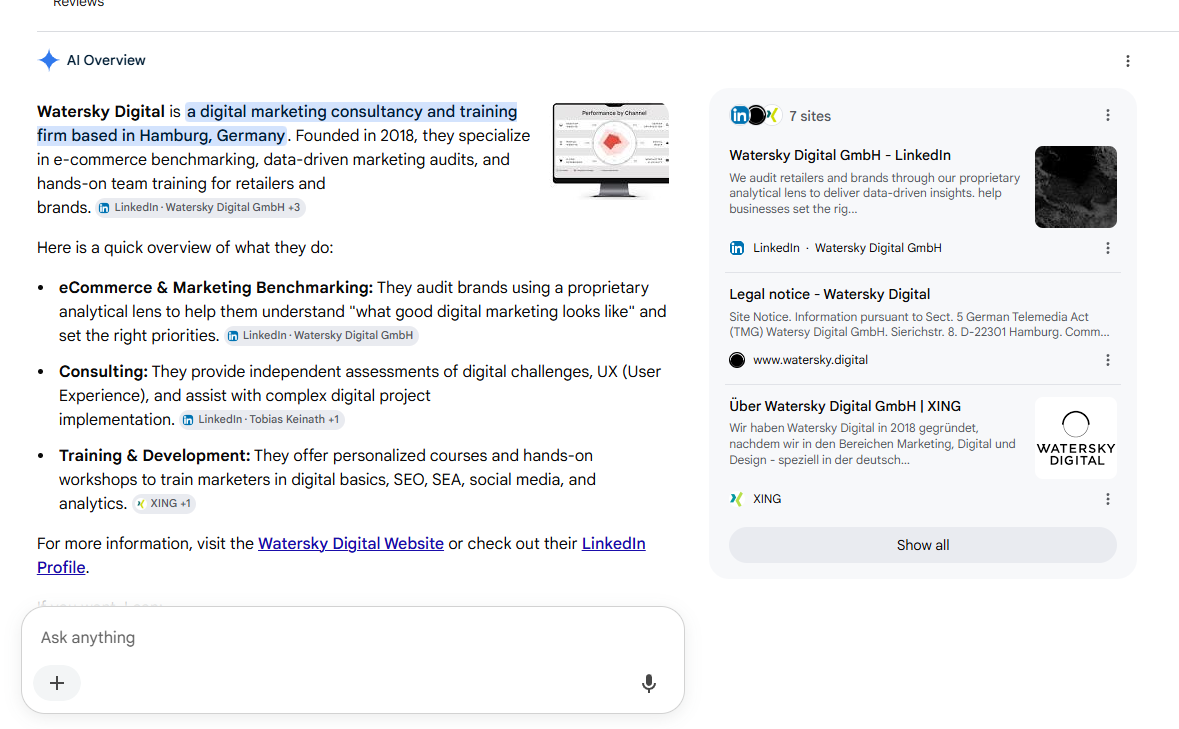Click the black circle favicon of www.watersky.digital

737,360
